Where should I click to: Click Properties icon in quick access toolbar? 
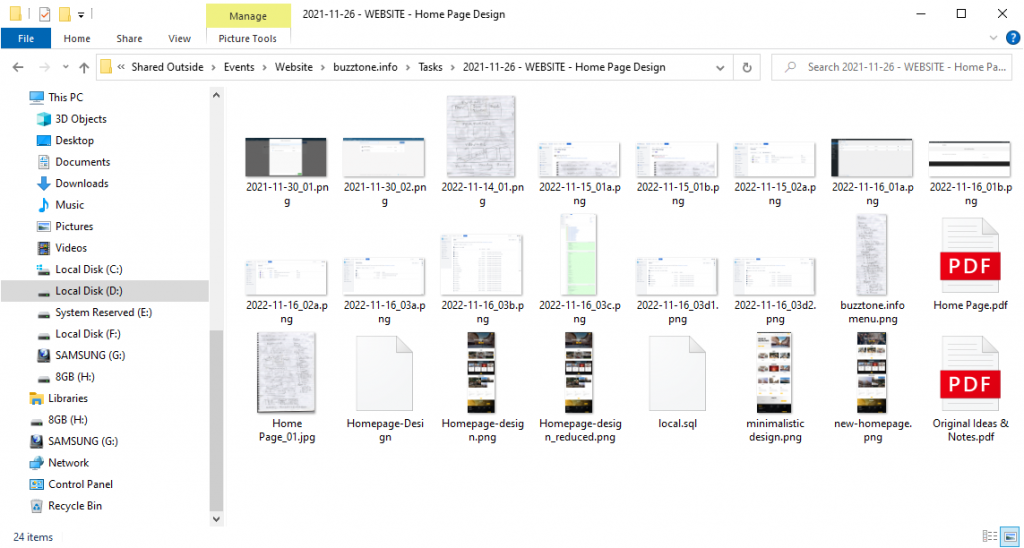(43, 14)
